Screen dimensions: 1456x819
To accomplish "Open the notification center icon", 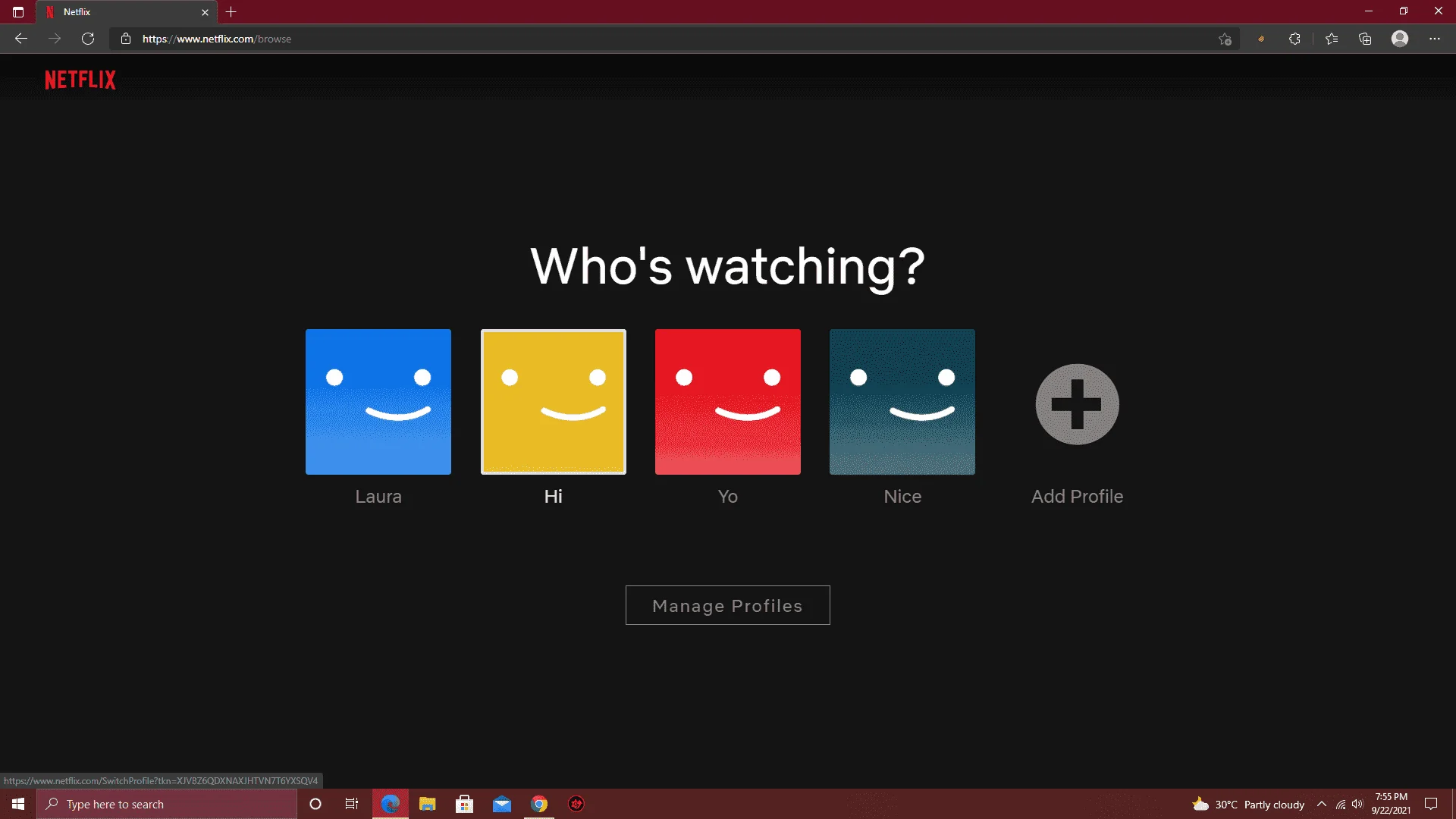I will (1431, 804).
